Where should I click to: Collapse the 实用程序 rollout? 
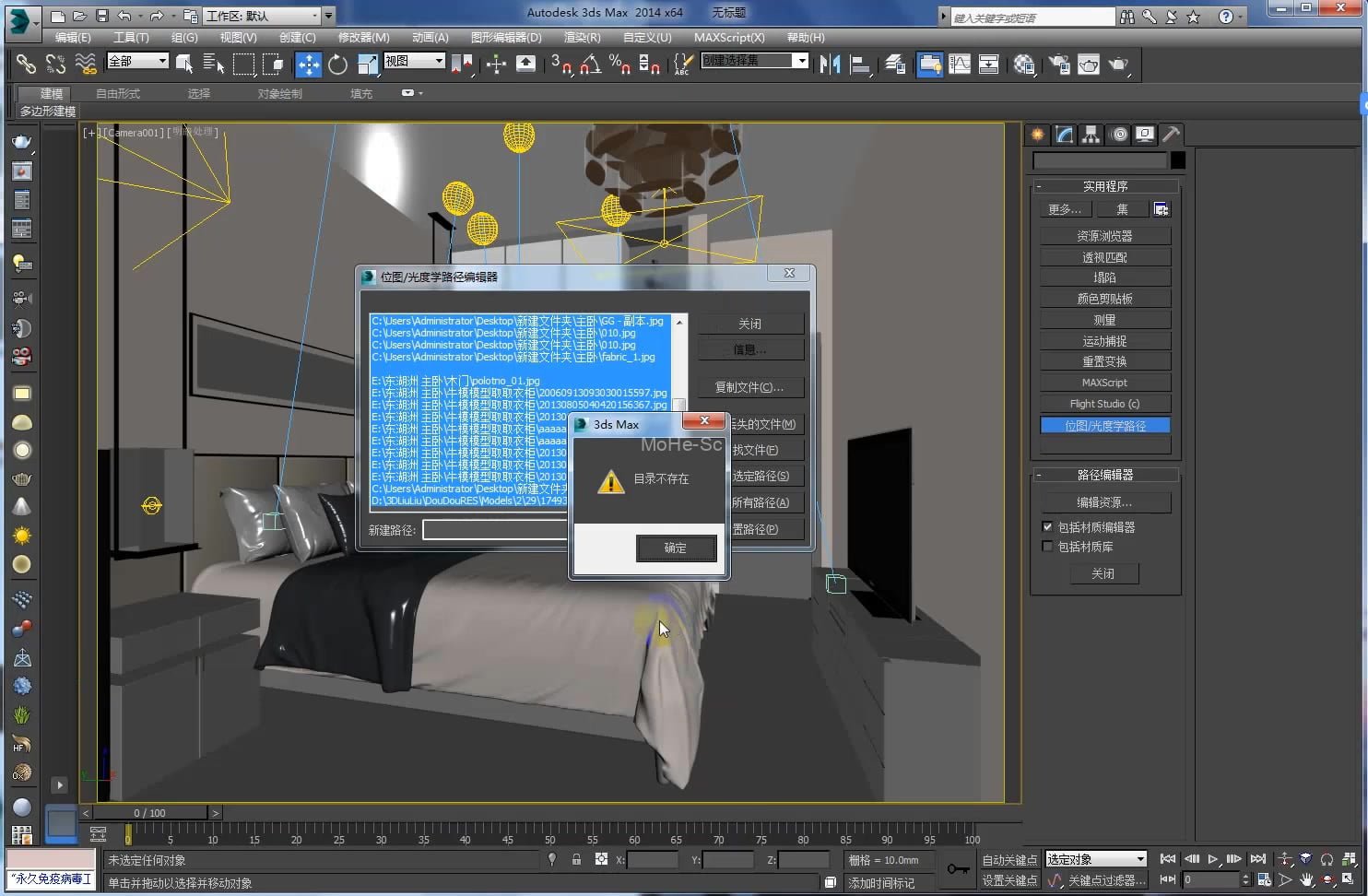point(1104,186)
